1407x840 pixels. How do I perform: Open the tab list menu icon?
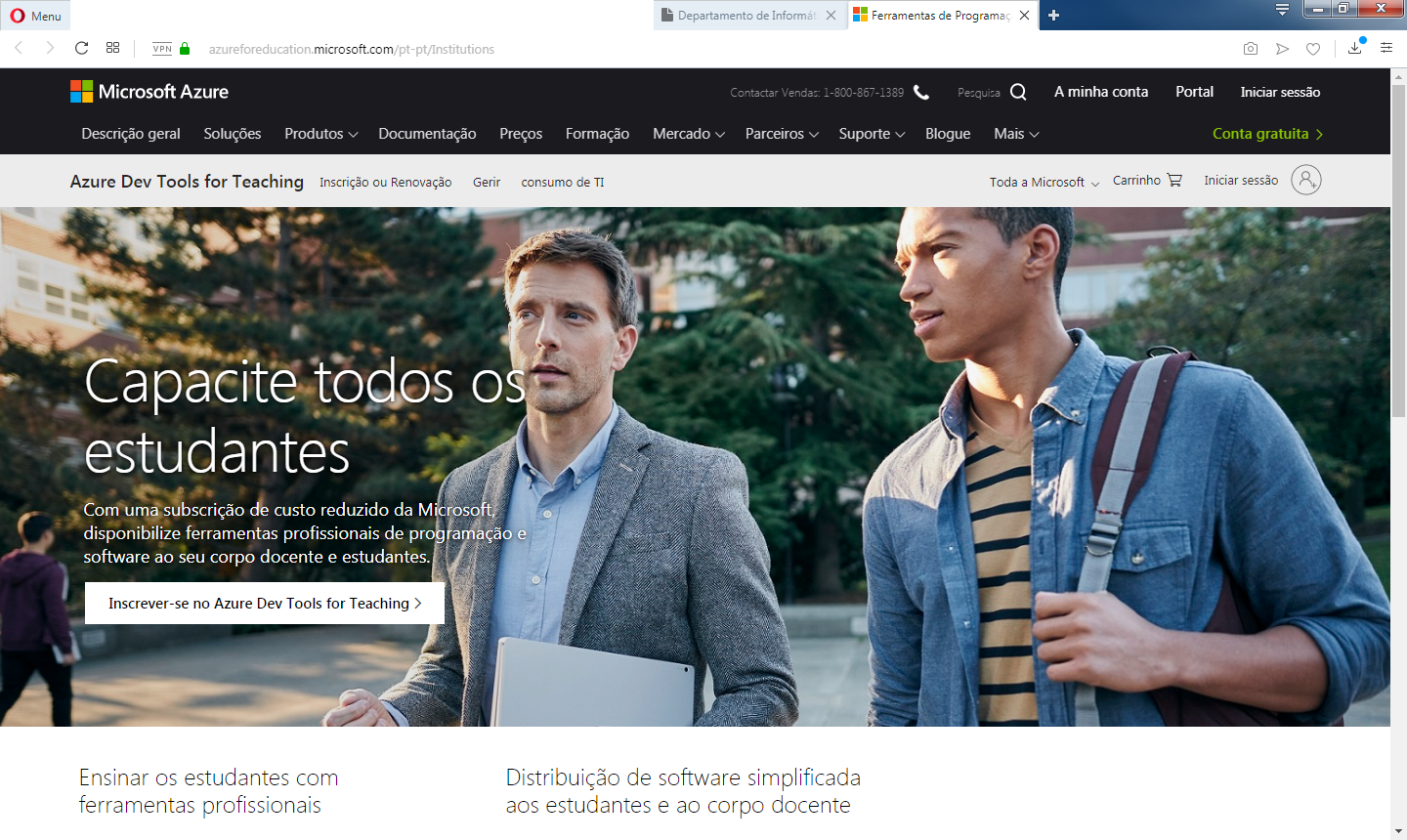point(1282,10)
